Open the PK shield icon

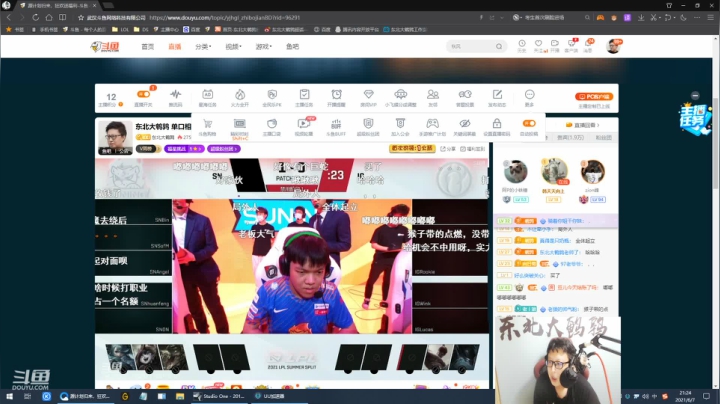coord(272,95)
